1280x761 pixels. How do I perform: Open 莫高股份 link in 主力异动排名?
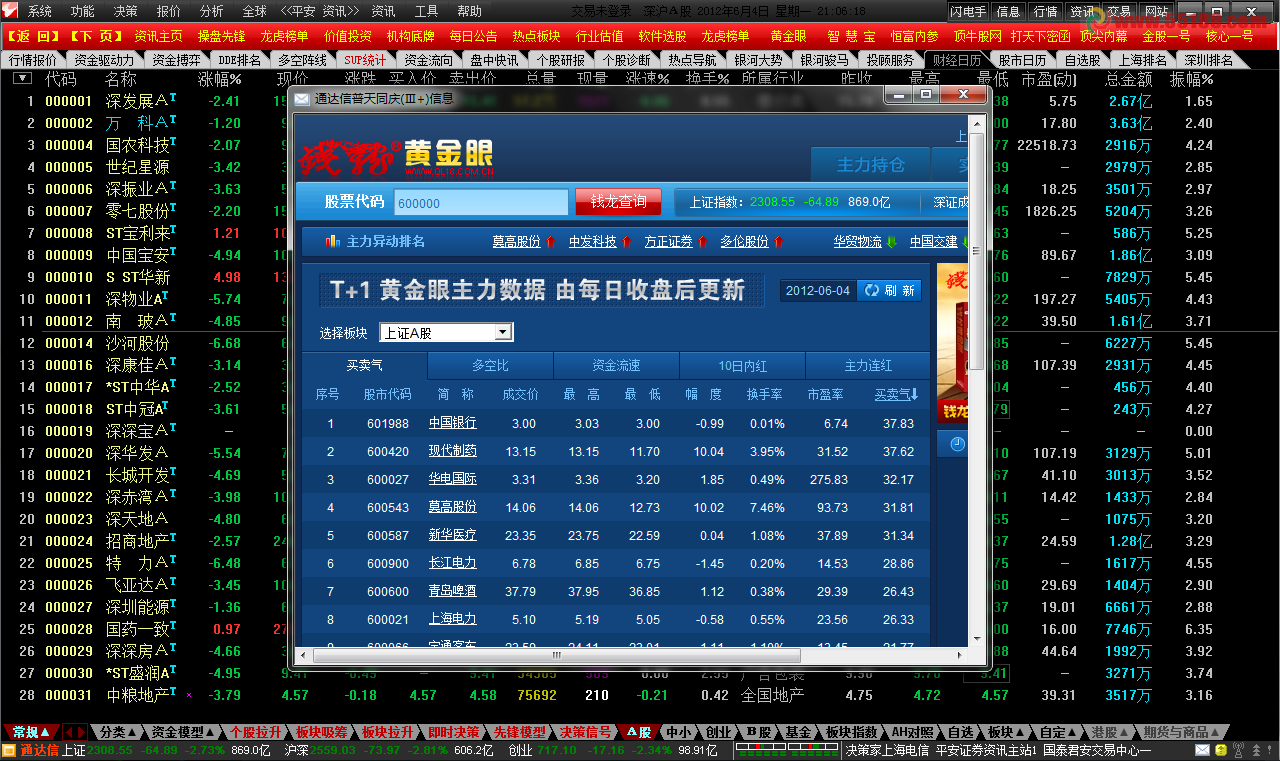[x=516, y=241]
